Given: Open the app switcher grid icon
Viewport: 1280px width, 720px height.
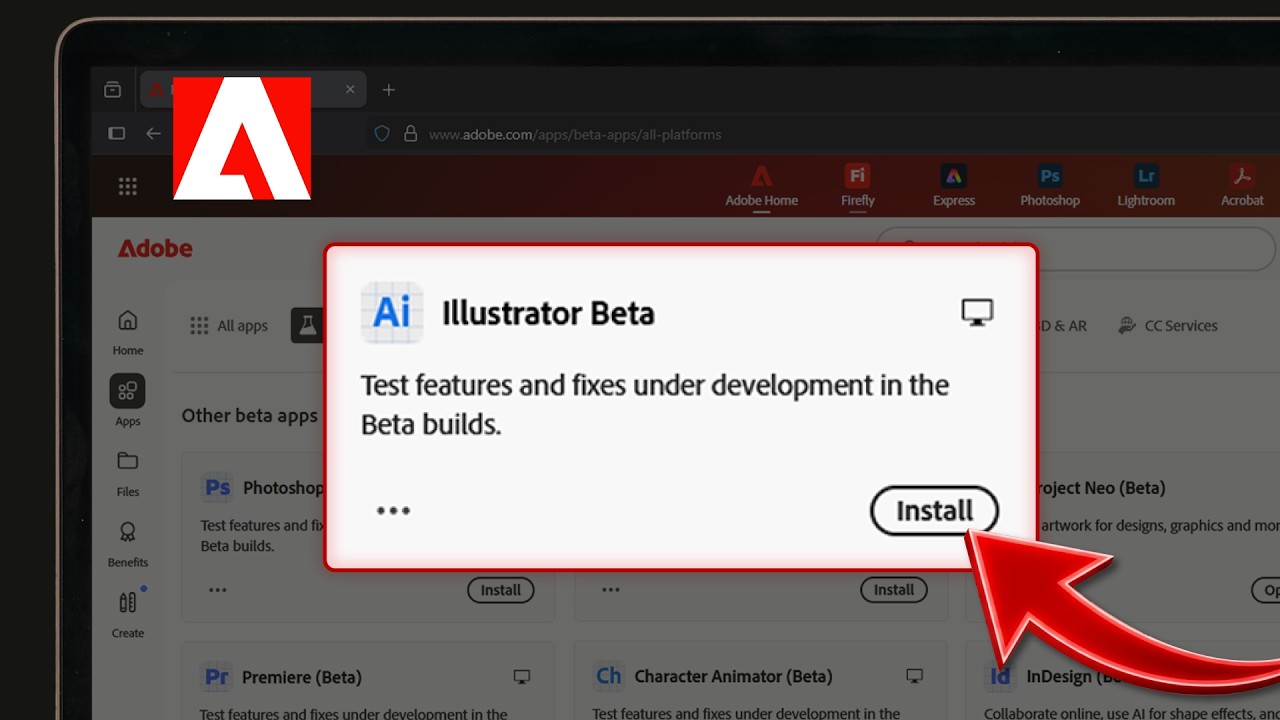Looking at the screenshot, I should (x=127, y=186).
